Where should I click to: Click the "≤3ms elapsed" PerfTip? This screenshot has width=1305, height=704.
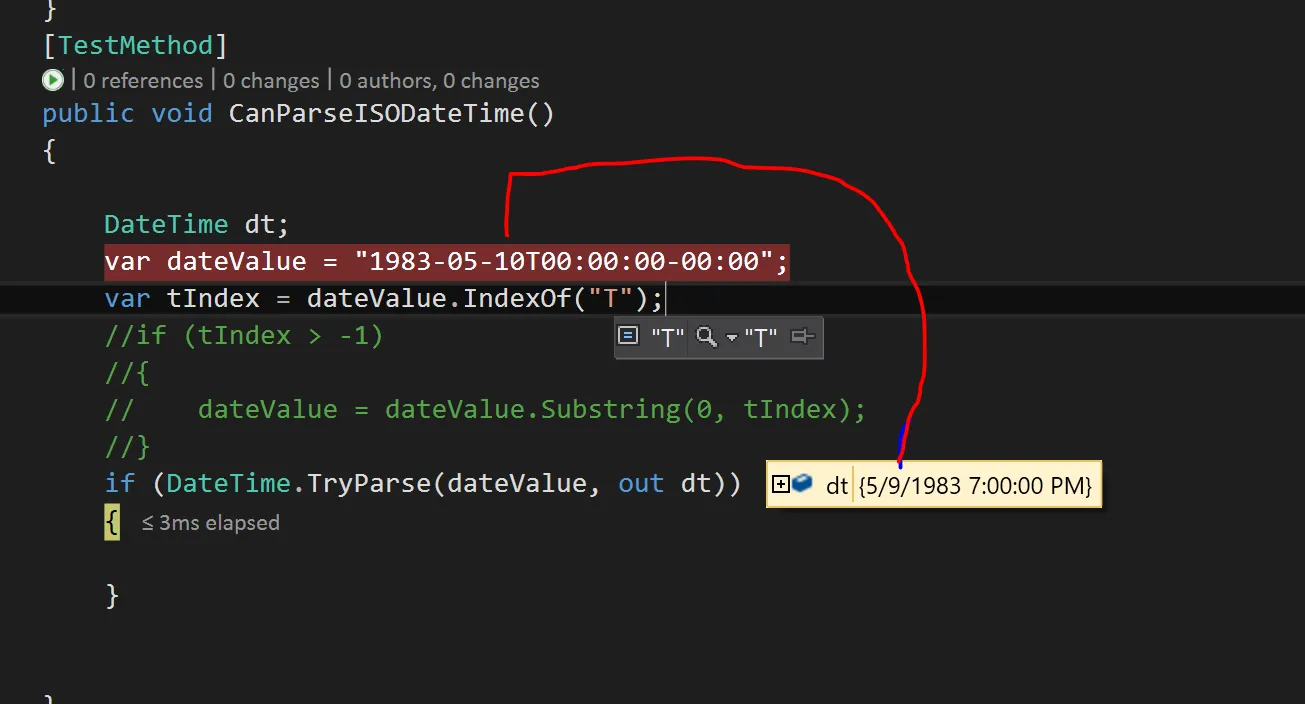coord(210,523)
